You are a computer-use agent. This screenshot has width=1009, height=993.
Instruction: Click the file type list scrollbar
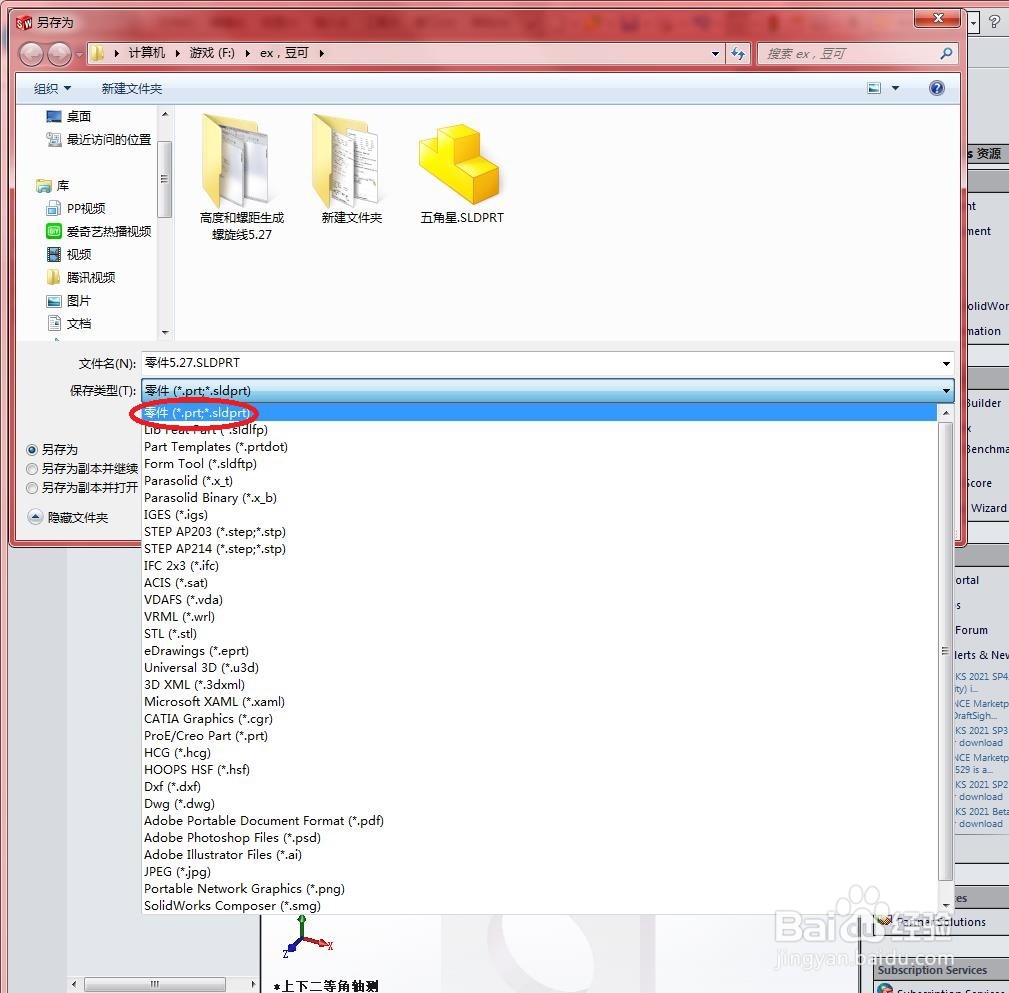(x=945, y=650)
